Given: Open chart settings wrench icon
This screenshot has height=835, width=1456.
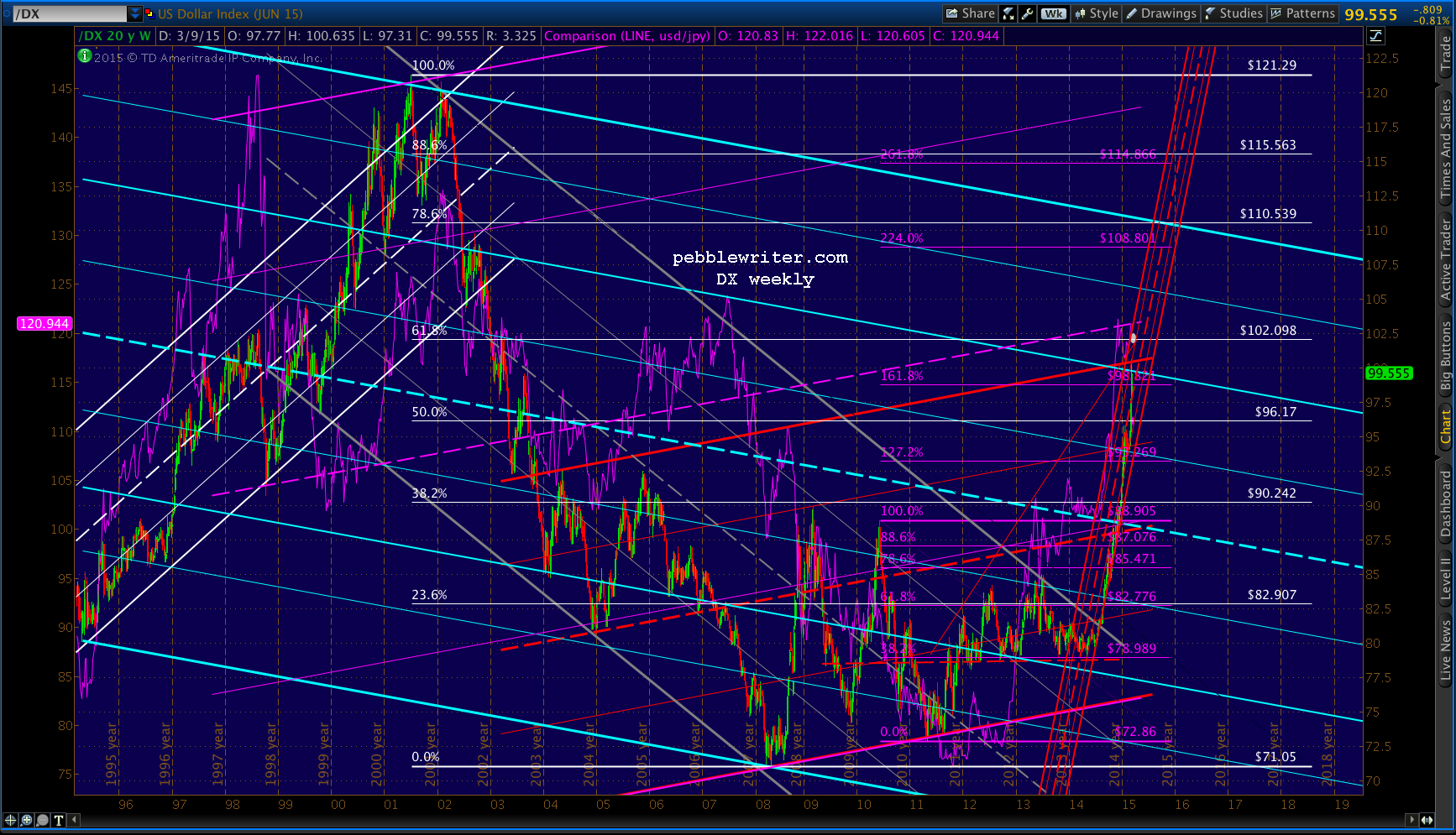Looking at the screenshot, I should click(x=1027, y=13).
